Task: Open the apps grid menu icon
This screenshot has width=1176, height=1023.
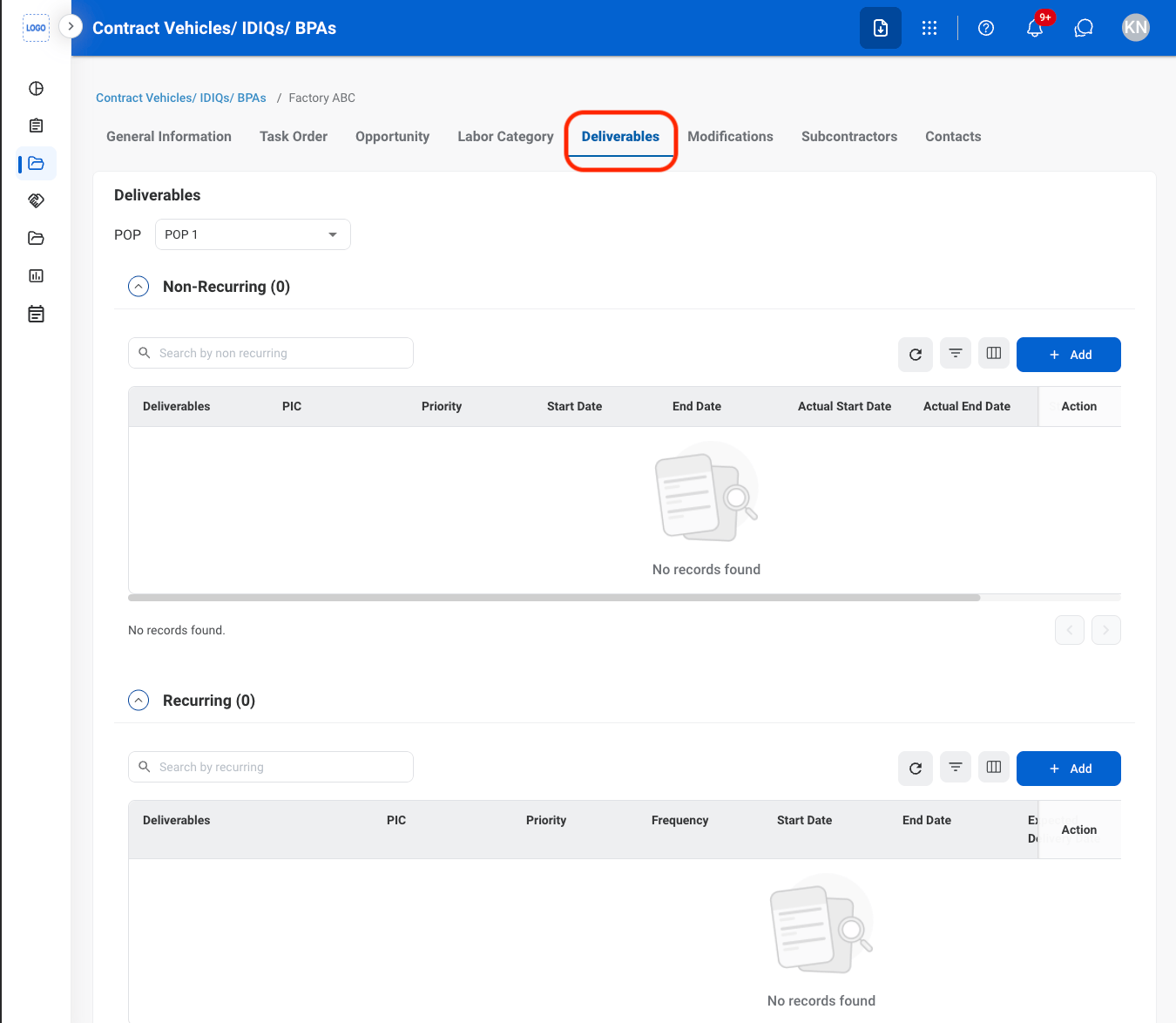Action: click(x=929, y=28)
